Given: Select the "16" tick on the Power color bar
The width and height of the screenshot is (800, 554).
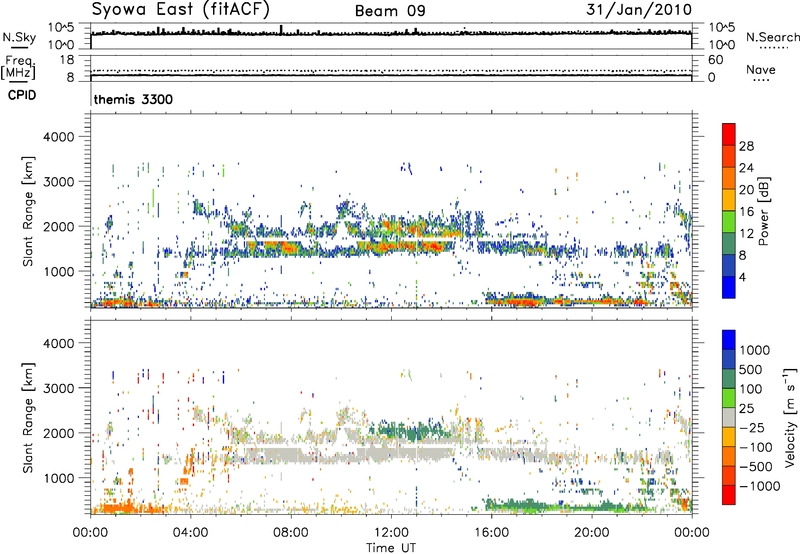Looking at the screenshot, I should [x=746, y=212].
